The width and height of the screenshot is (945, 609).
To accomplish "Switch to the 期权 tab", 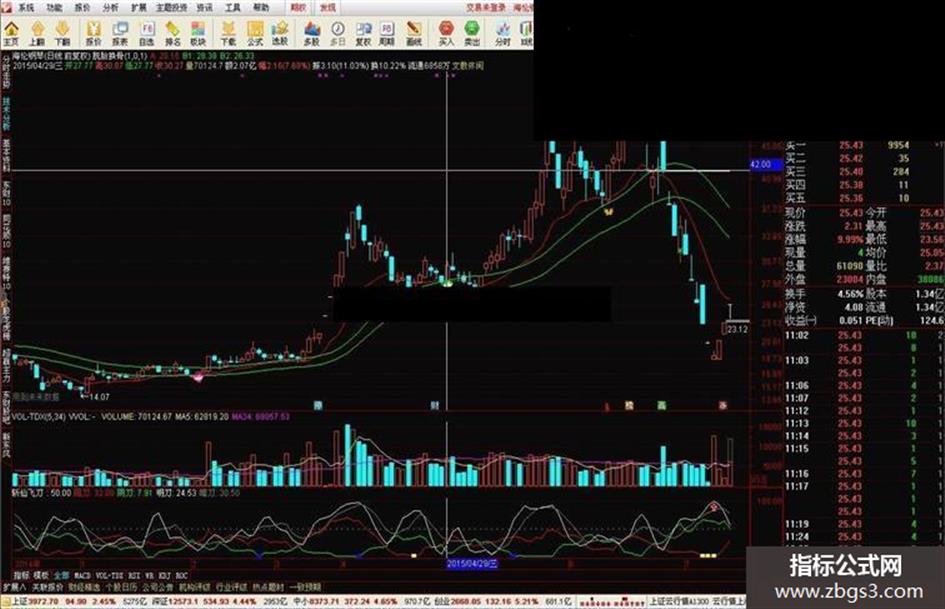I will [x=298, y=8].
